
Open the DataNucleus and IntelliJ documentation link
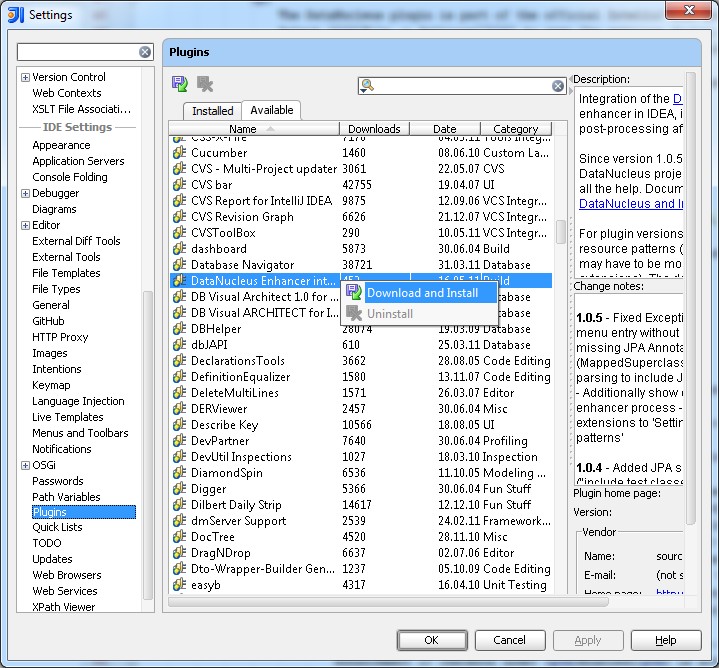tap(631, 204)
